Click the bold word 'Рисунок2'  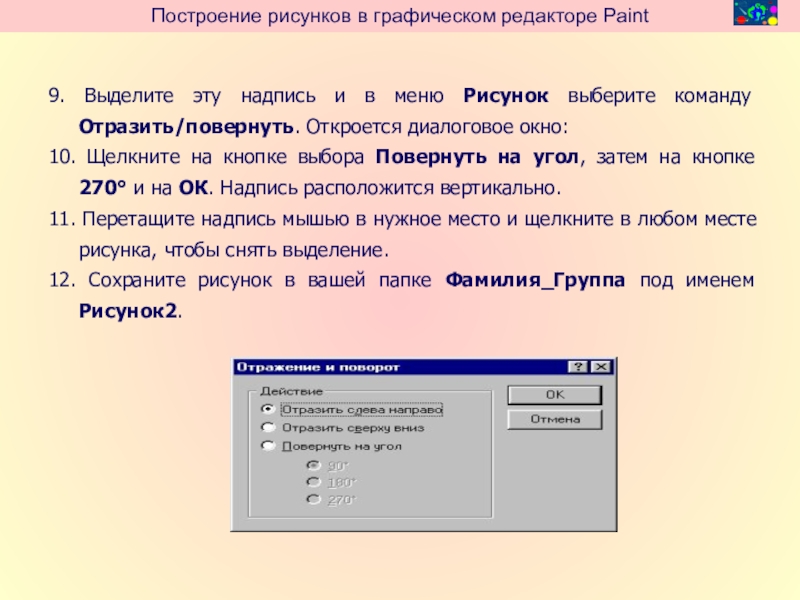[x=128, y=311]
